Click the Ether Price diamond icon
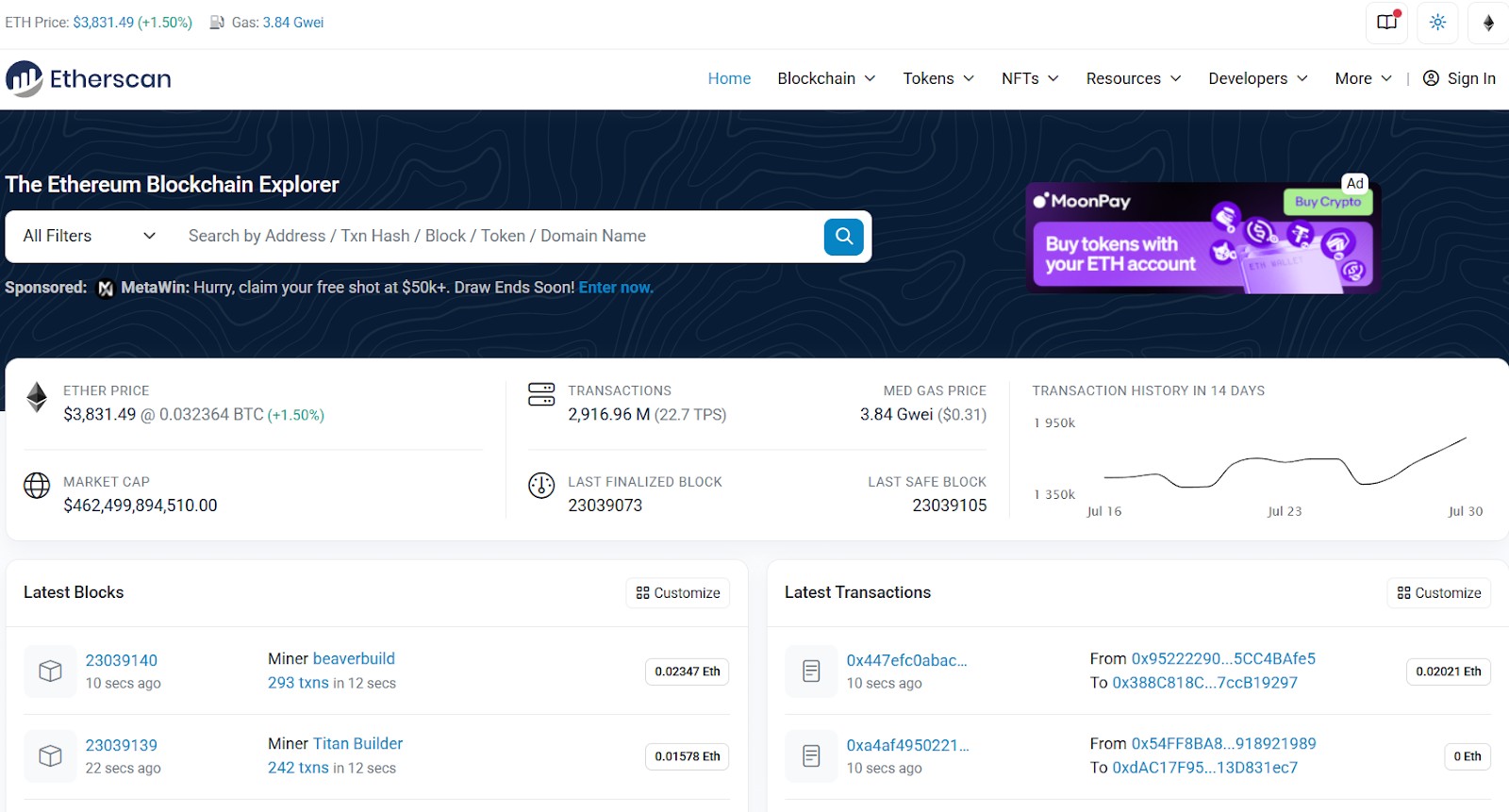 point(37,397)
